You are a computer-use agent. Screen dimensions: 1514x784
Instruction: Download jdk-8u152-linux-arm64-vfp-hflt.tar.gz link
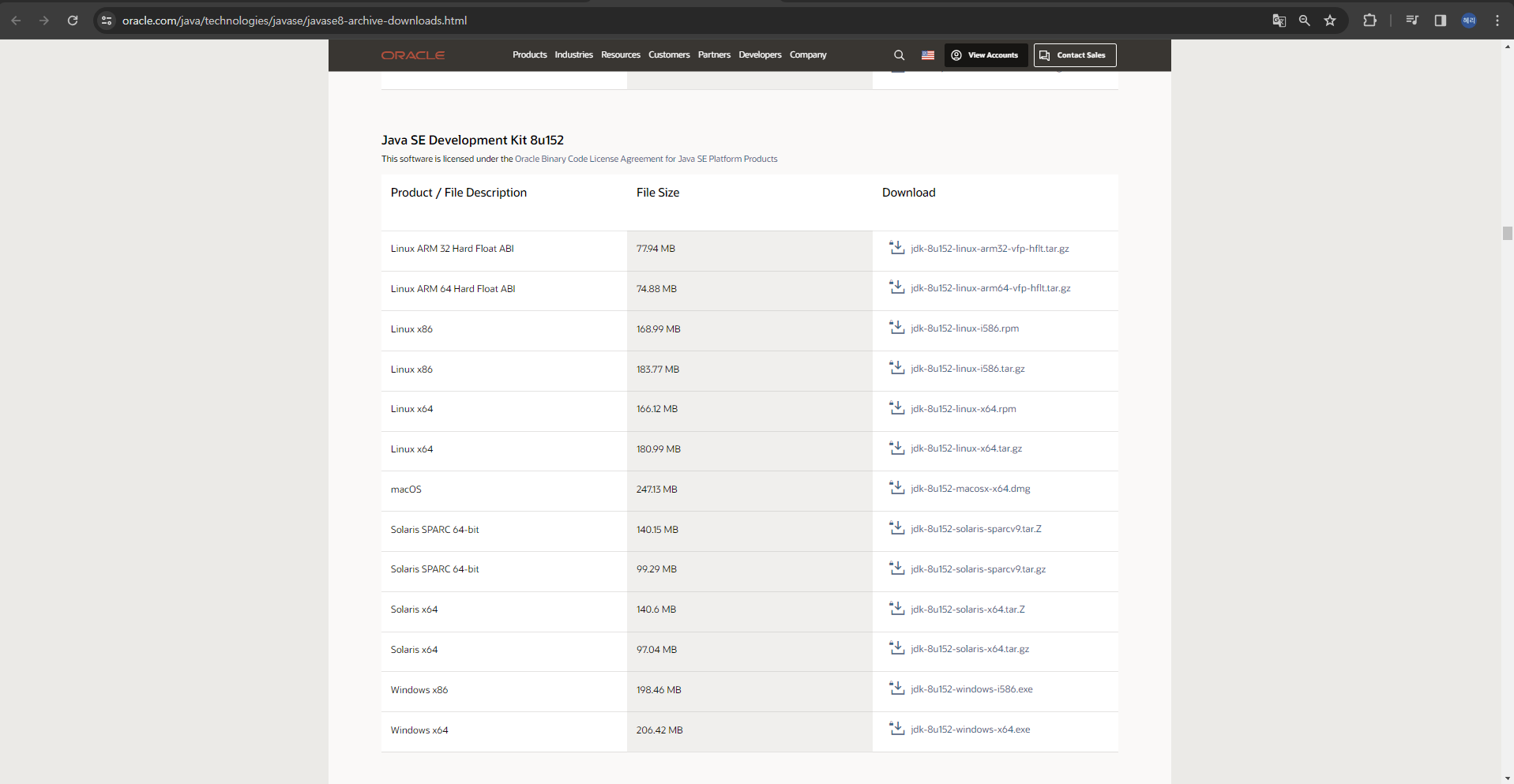(x=990, y=288)
